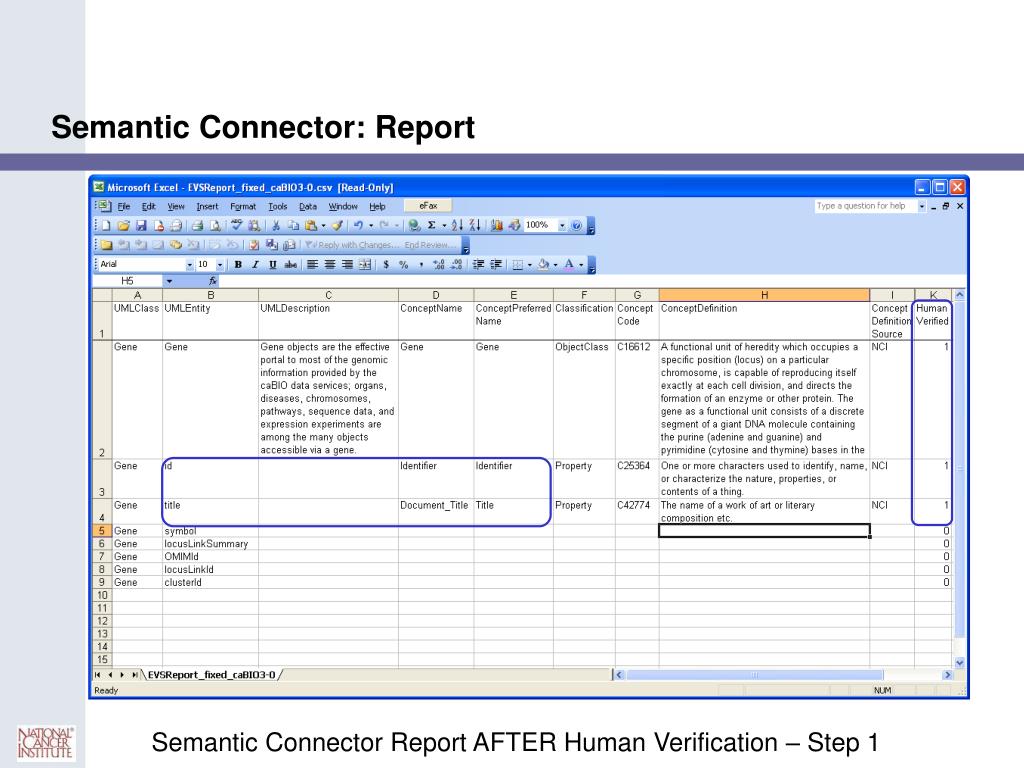
Task: Open the Fill Color dropdown arrow
Action: 556,264
